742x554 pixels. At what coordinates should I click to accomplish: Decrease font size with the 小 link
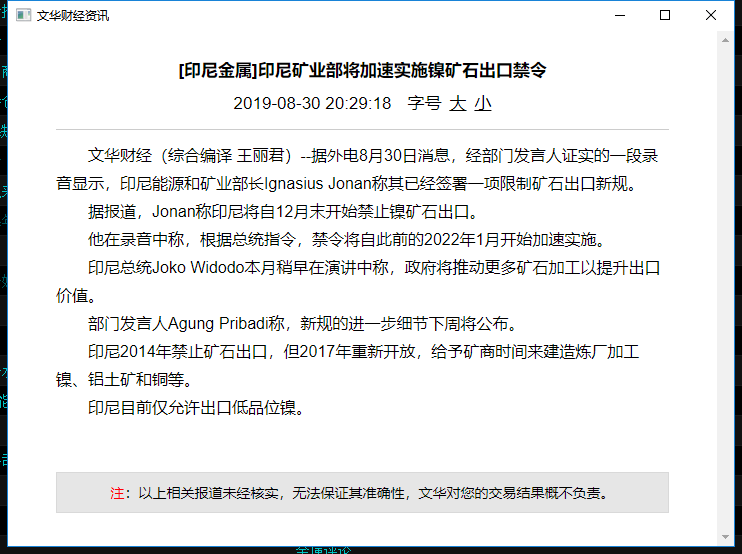483,103
